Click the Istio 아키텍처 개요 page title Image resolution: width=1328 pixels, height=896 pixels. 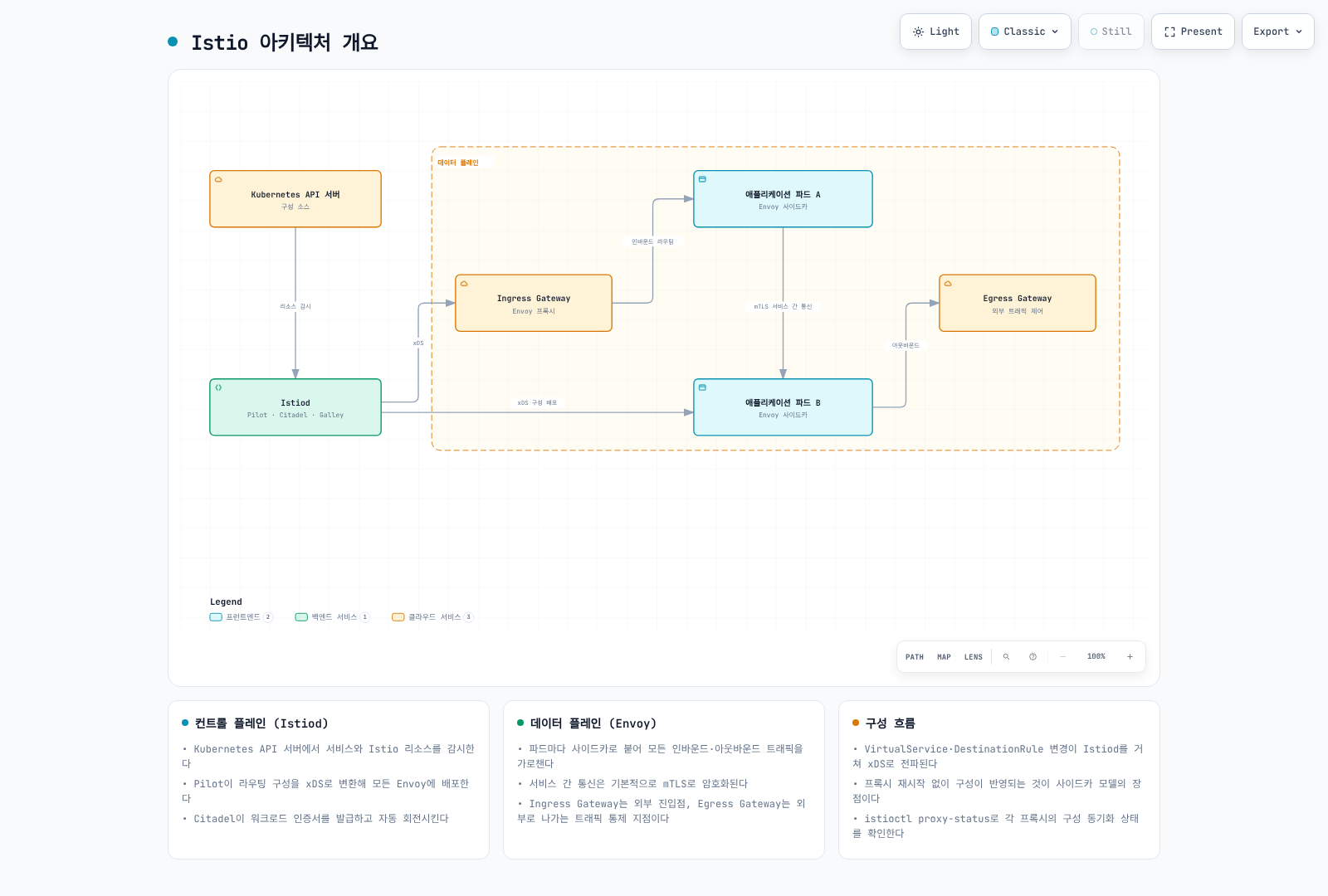coord(285,42)
